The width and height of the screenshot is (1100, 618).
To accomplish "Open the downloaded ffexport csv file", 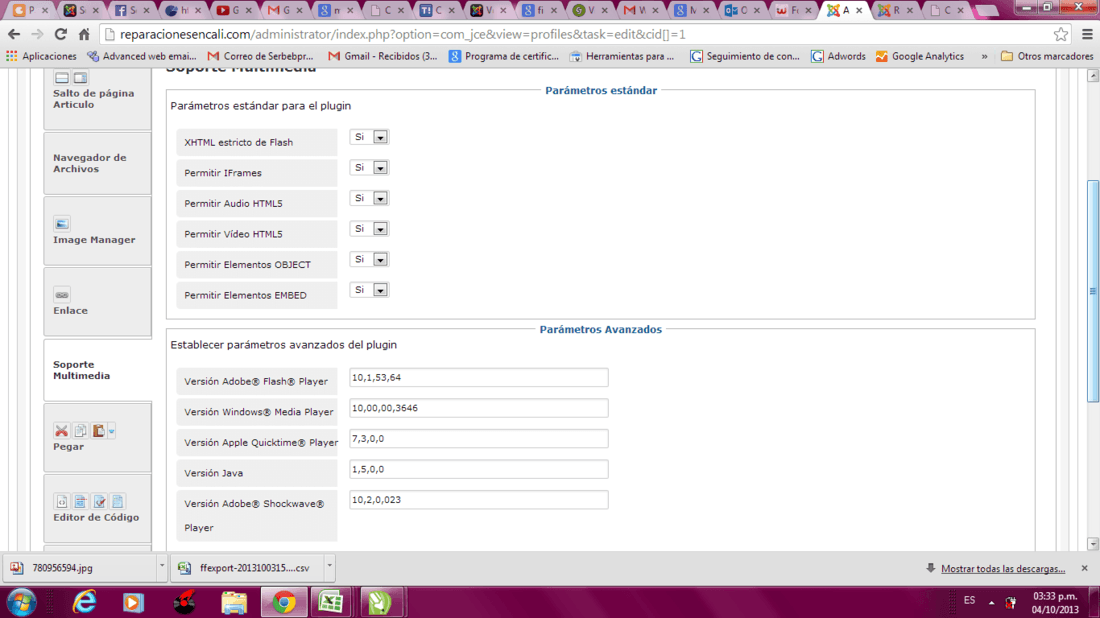I will [247, 567].
